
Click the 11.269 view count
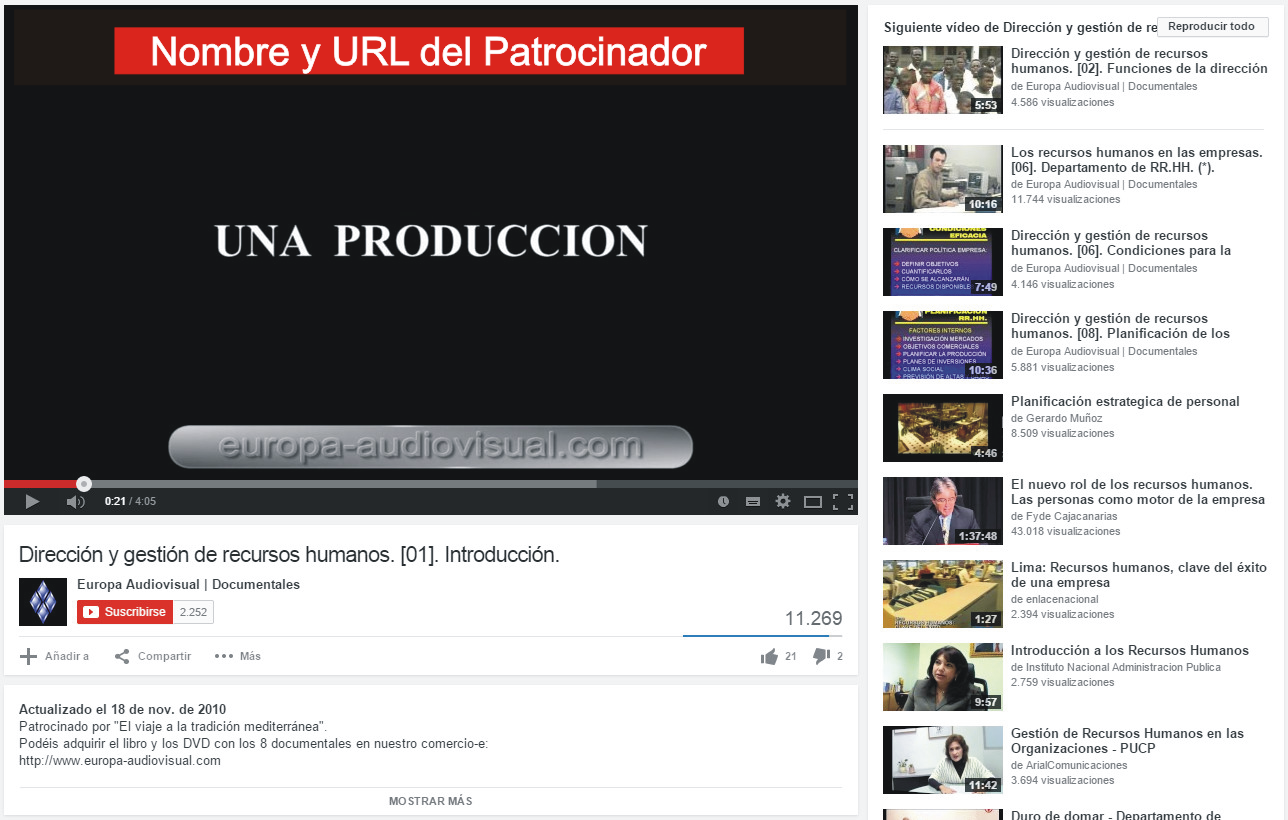pos(813,619)
